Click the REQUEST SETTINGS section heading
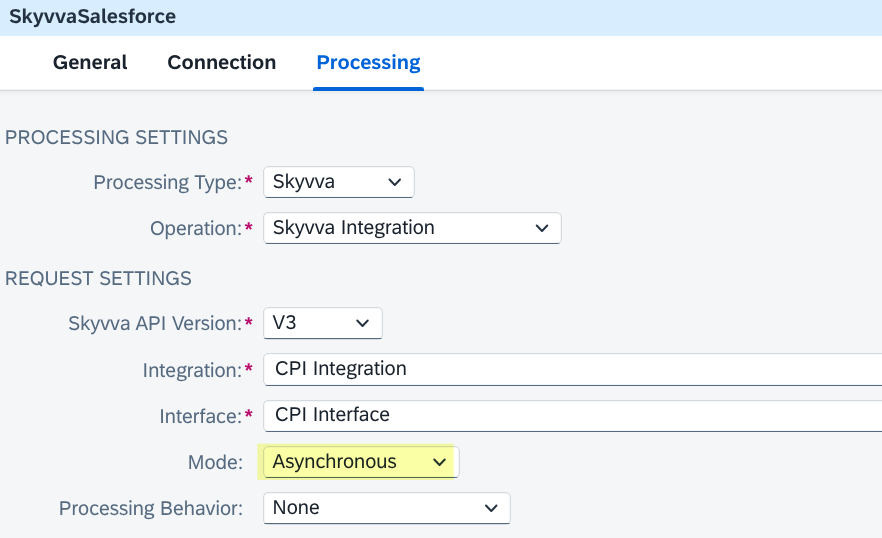The width and height of the screenshot is (882, 538). click(x=98, y=279)
